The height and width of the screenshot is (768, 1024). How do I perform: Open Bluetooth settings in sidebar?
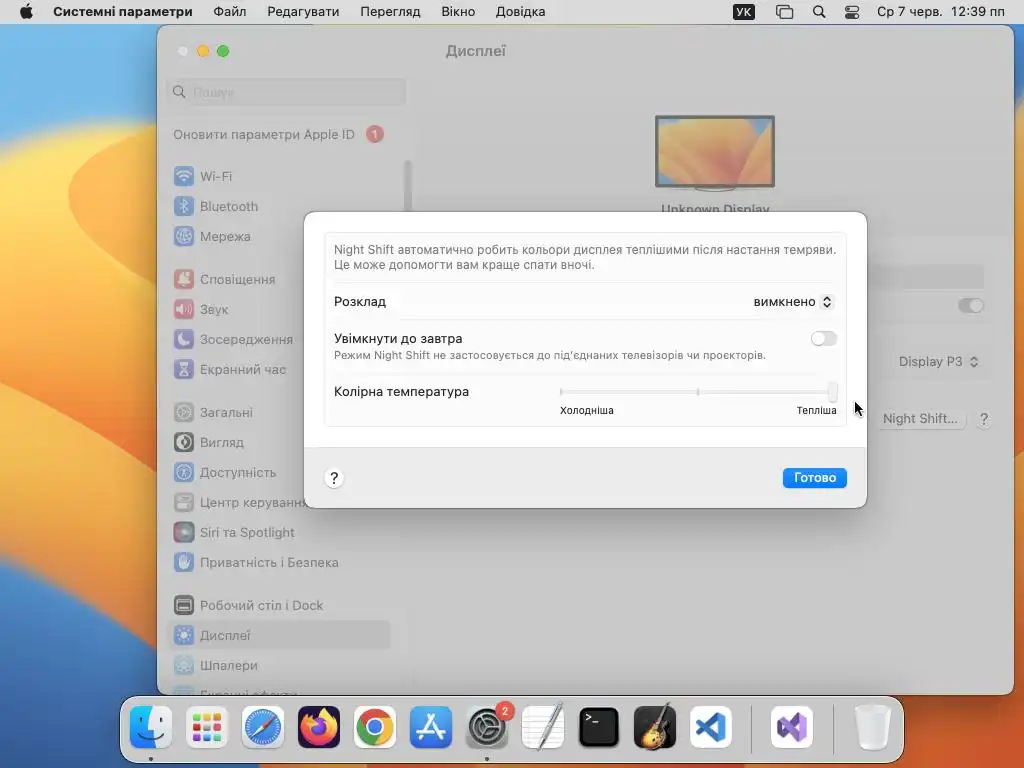point(216,206)
